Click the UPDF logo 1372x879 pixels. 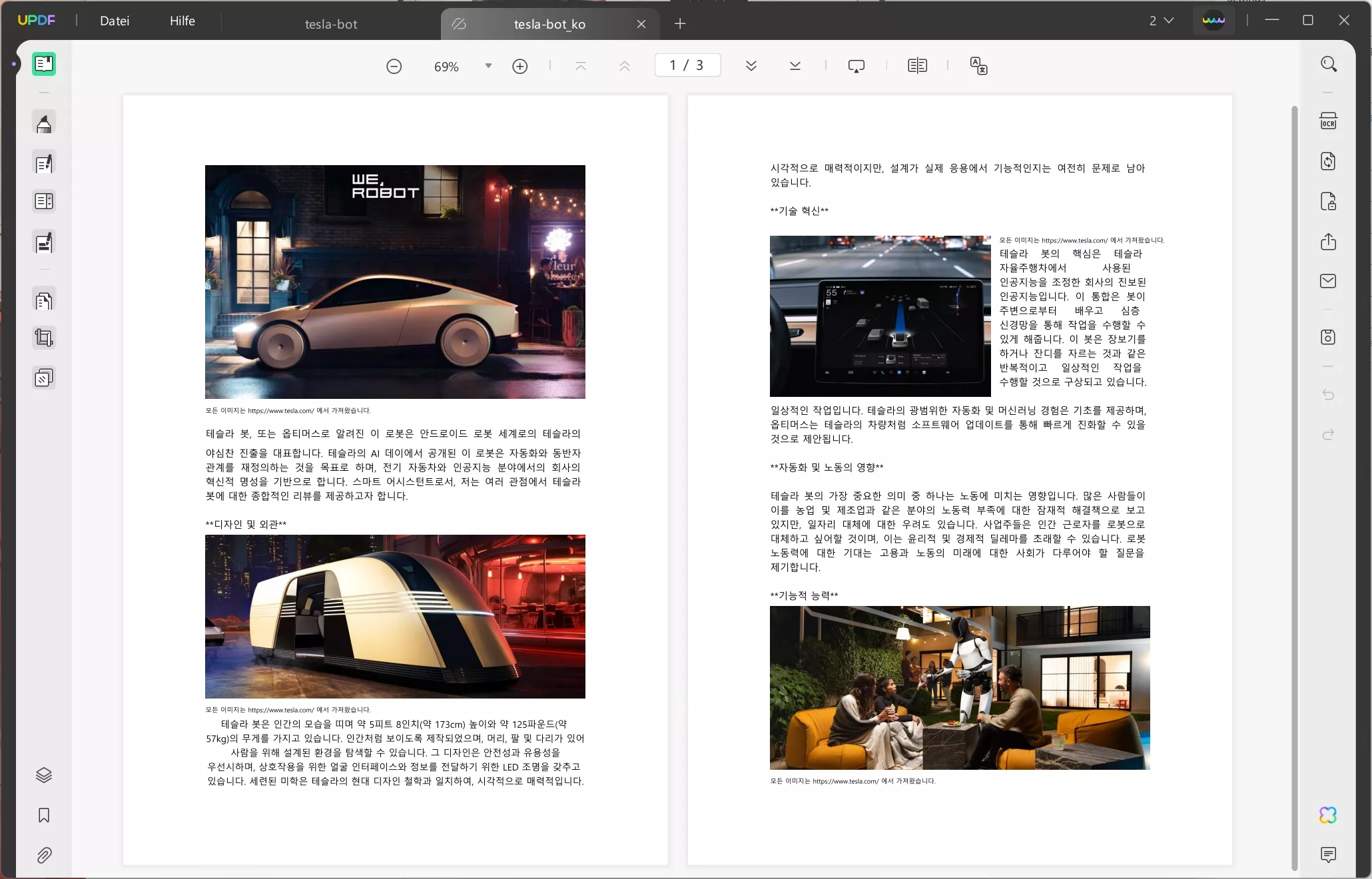[37, 20]
